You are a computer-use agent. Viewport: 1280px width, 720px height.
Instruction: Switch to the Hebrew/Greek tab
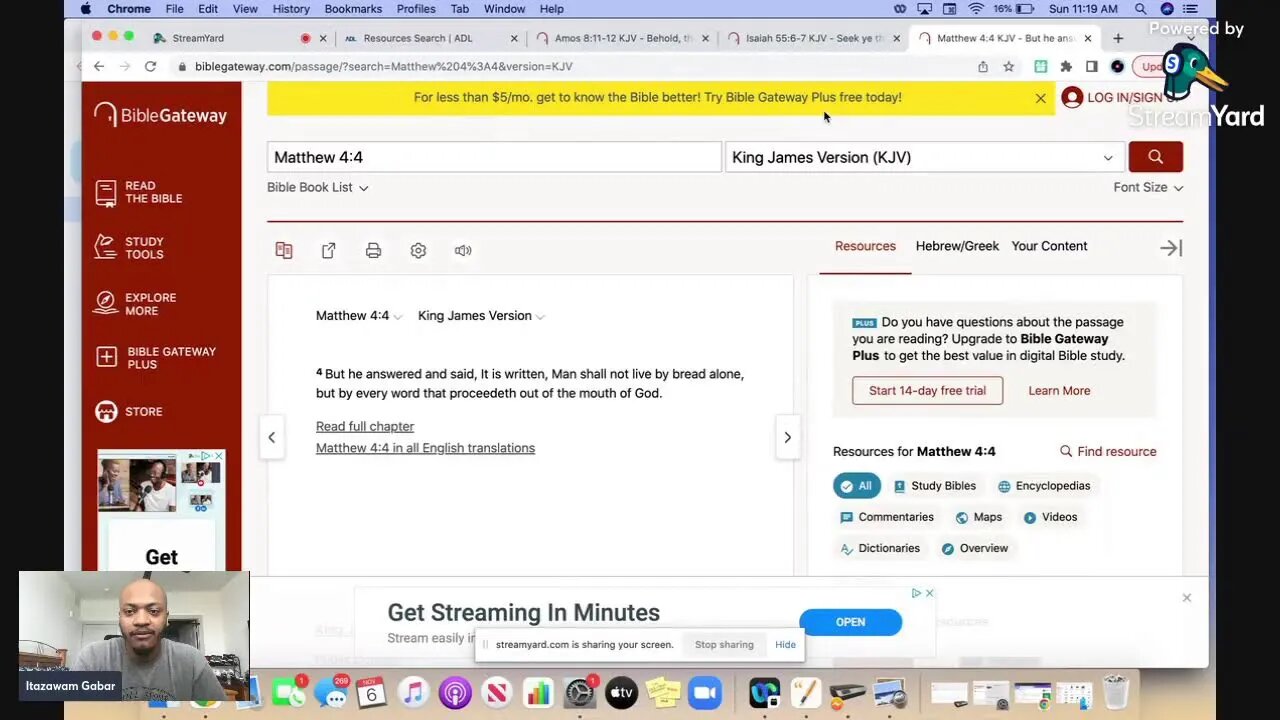(957, 246)
